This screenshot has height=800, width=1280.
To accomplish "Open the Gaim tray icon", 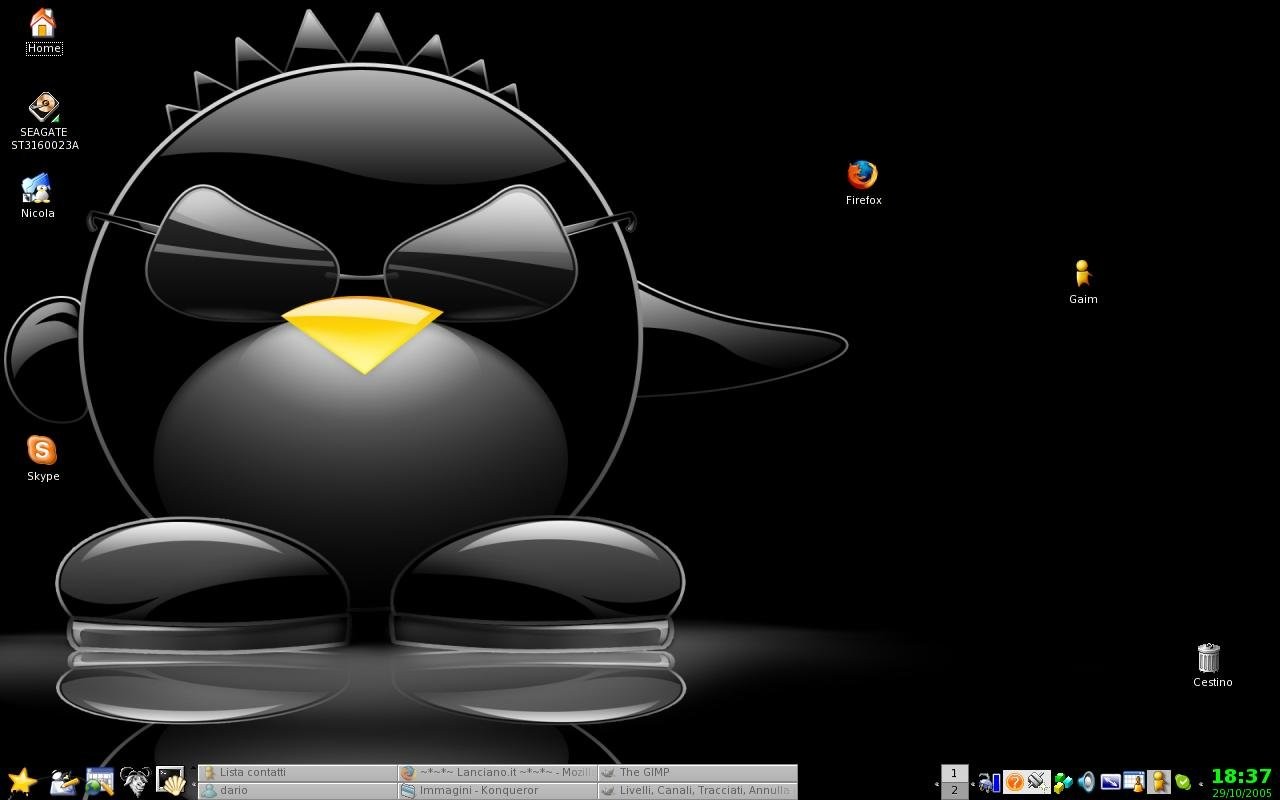I will (x=1159, y=782).
